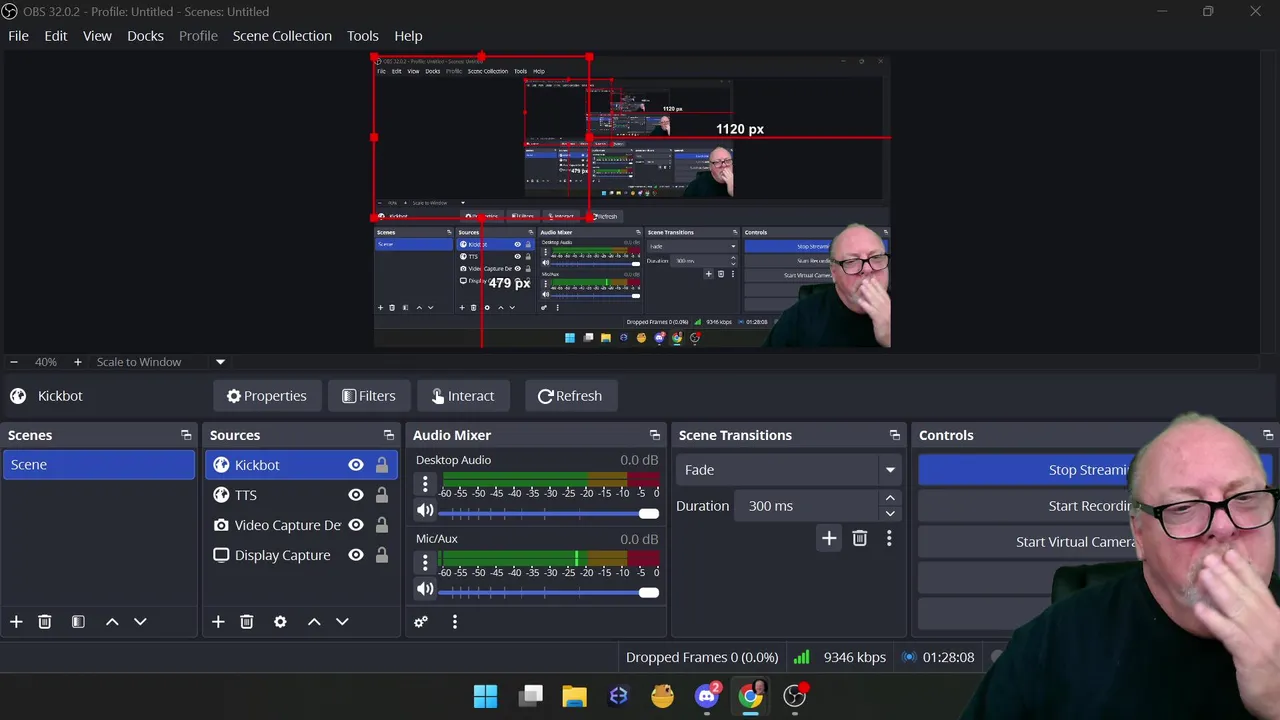Hide the TTS source
This screenshot has height=720, width=1280.
[356, 495]
